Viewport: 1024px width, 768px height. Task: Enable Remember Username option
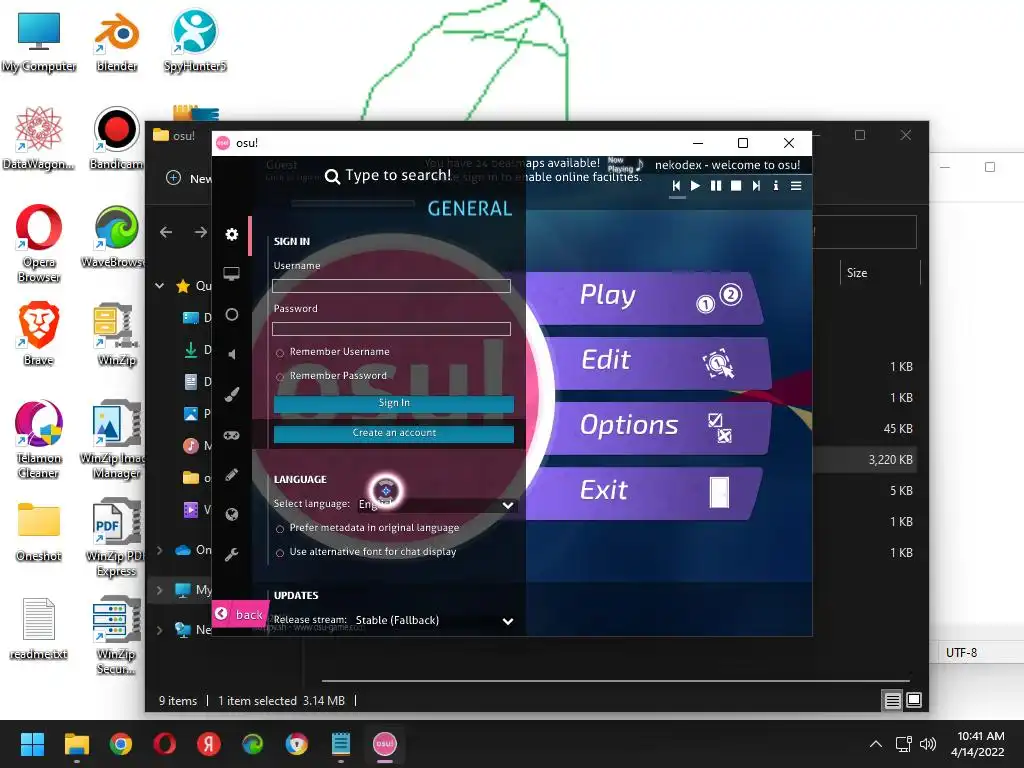280,353
